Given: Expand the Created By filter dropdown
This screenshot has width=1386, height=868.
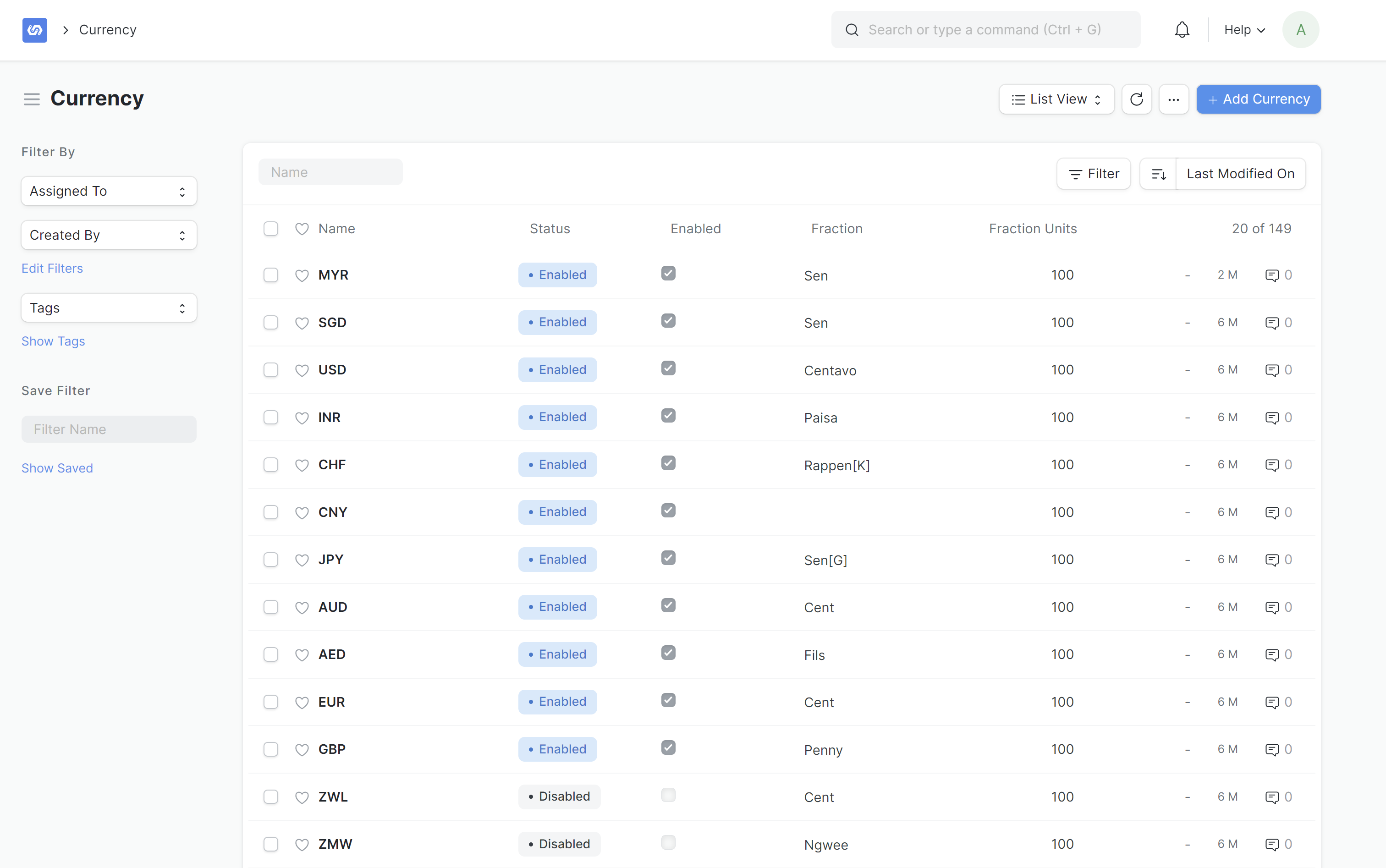Looking at the screenshot, I should coord(109,236).
